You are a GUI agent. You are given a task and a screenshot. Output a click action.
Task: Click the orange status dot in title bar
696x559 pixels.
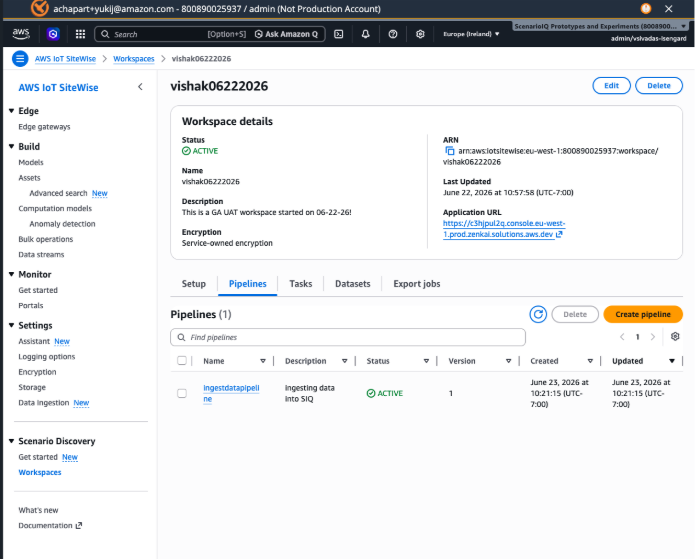(x=646, y=8)
